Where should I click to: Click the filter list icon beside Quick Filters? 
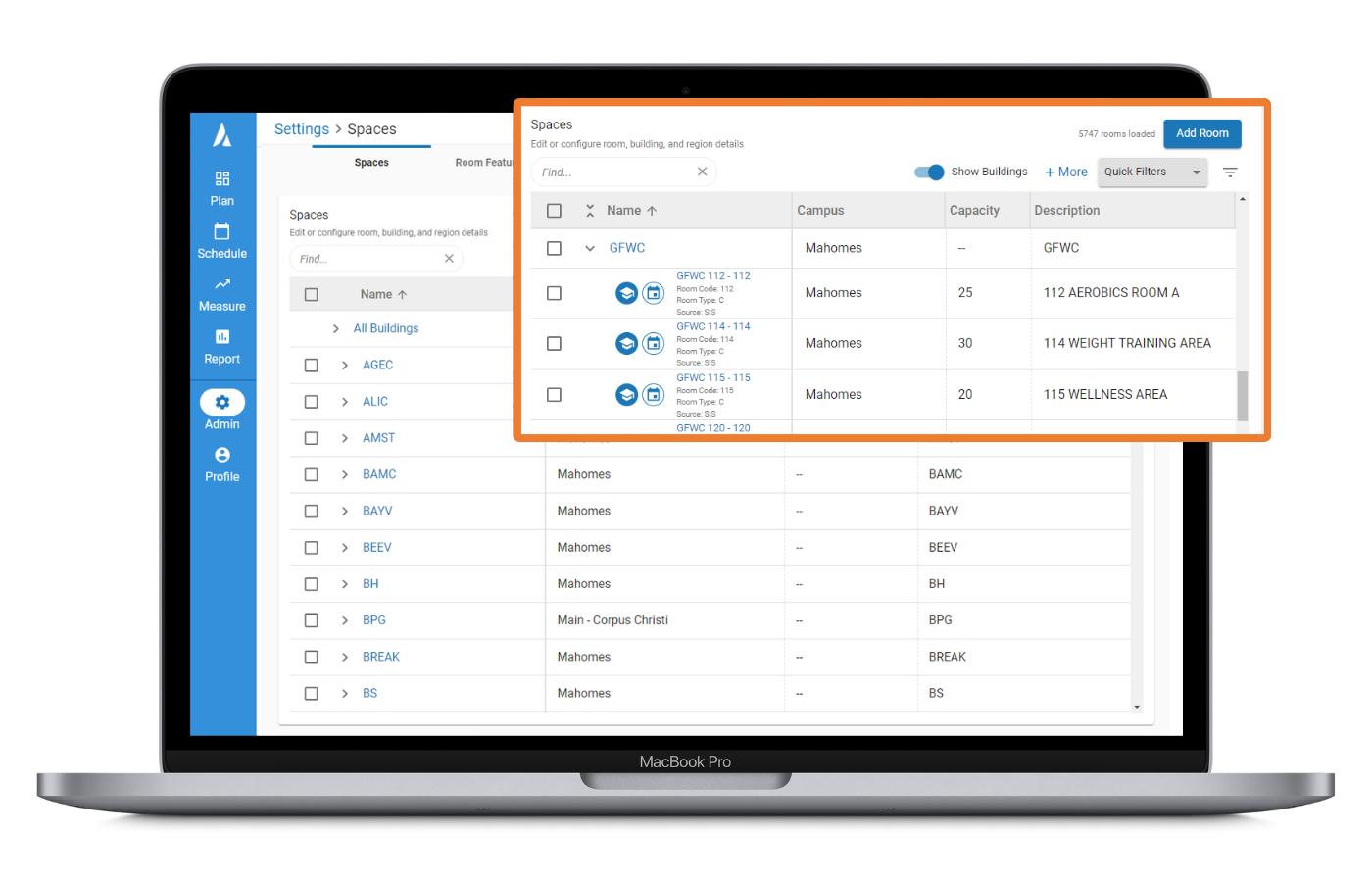[1230, 172]
